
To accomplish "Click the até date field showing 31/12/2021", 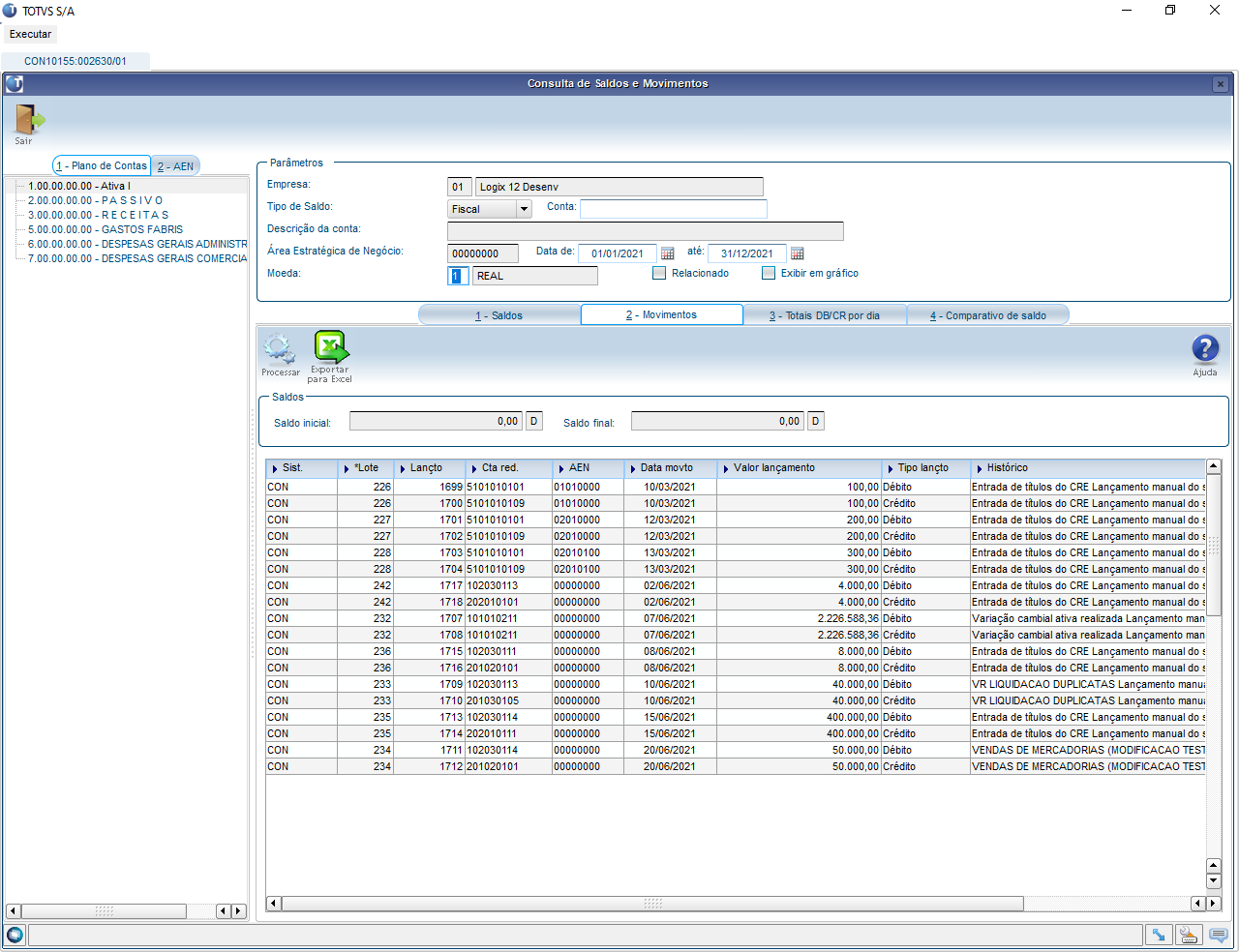I will pos(747,253).
